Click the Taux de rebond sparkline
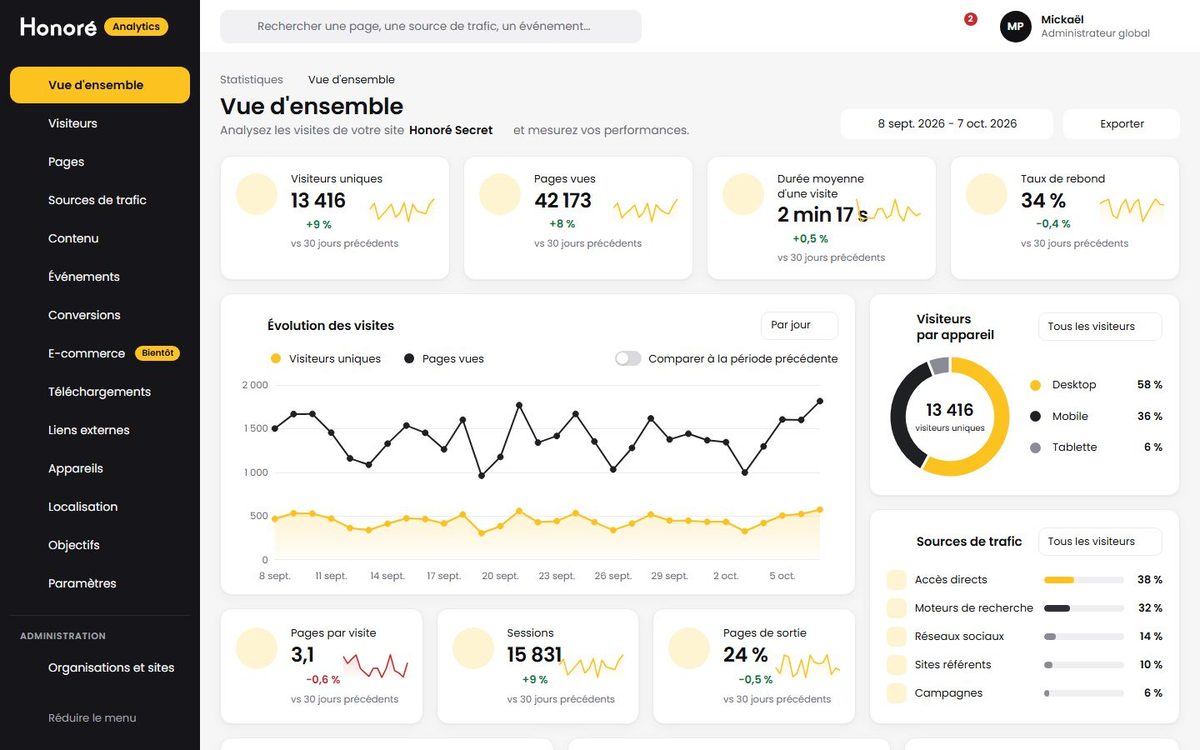This screenshot has height=750, width=1200. [1132, 209]
